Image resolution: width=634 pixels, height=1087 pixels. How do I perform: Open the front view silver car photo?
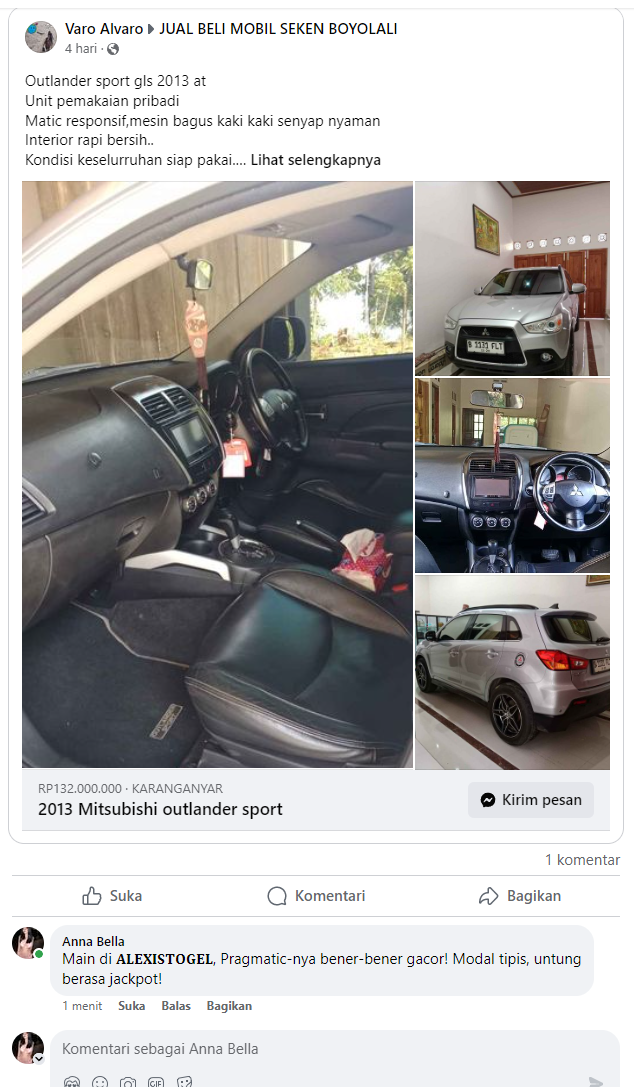click(513, 279)
